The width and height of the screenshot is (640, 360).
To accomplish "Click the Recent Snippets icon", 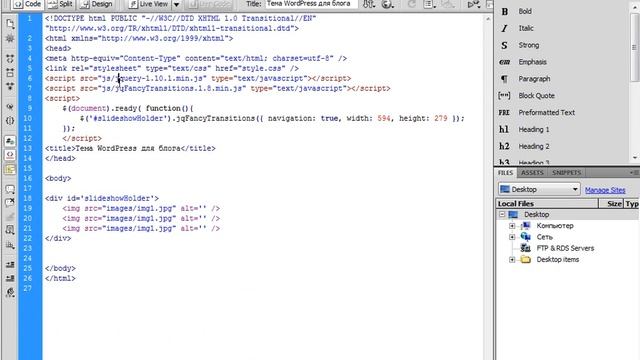I will tap(10, 230).
